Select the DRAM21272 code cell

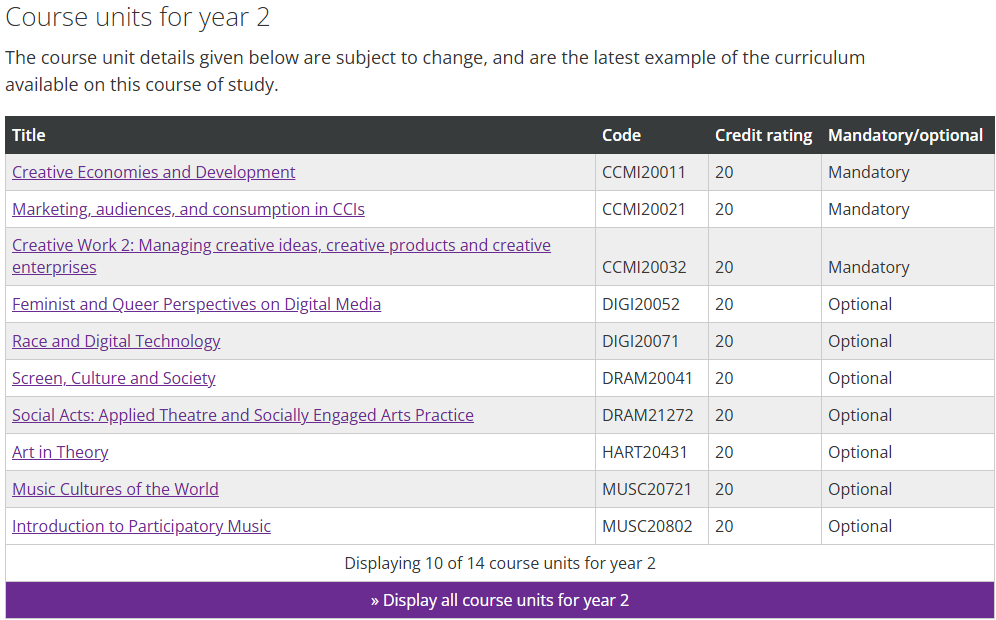(x=652, y=415)
